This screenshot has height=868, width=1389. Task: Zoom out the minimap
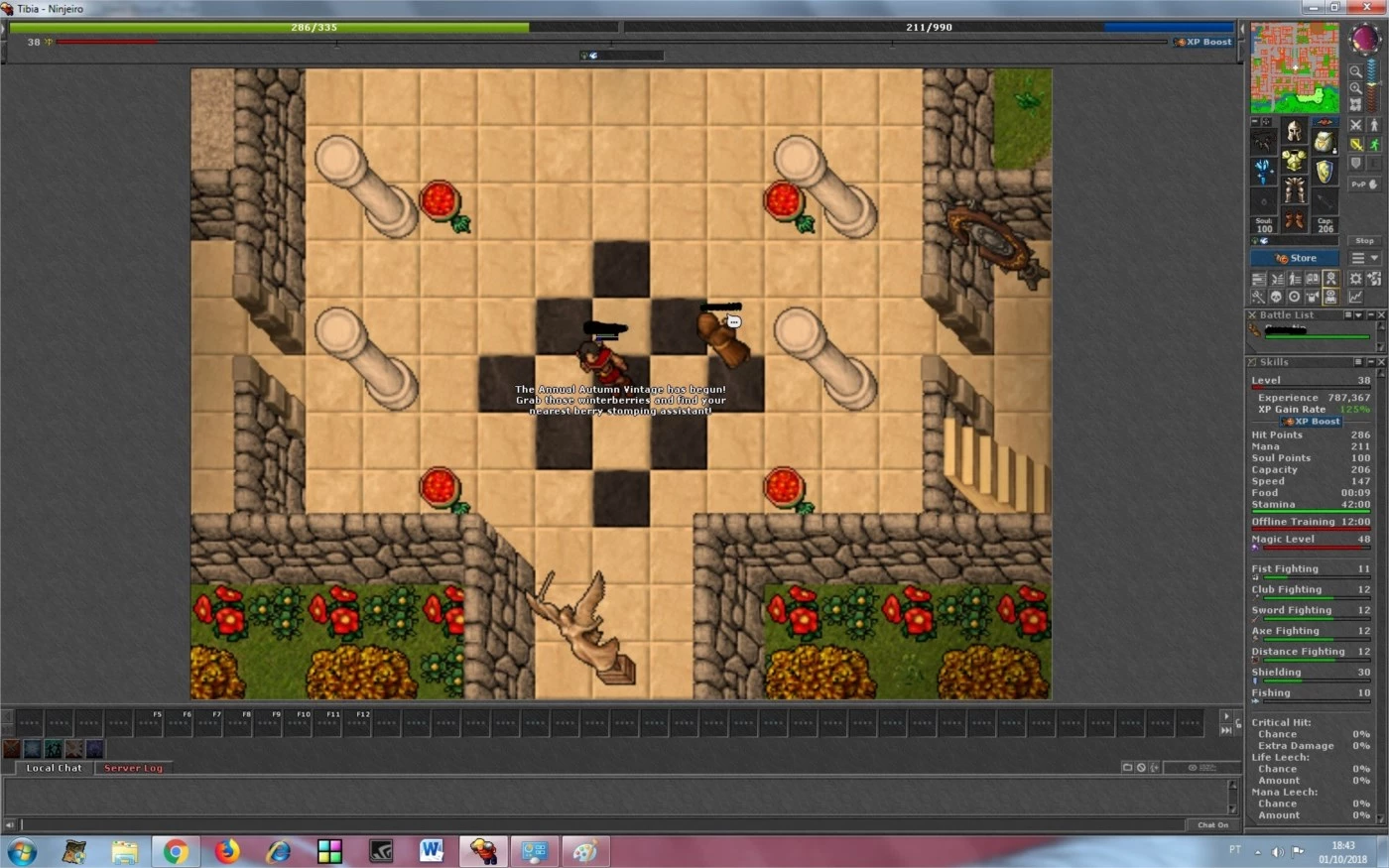tap(1356, 70)
